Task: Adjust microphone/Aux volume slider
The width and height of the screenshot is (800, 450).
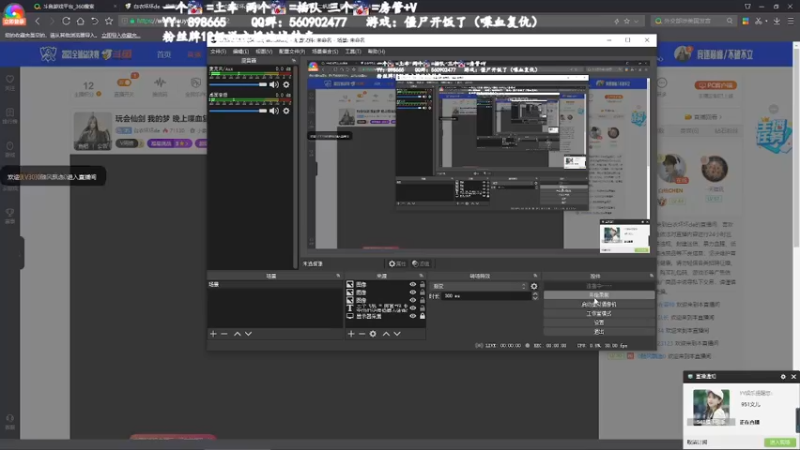Action: (238, 84)
